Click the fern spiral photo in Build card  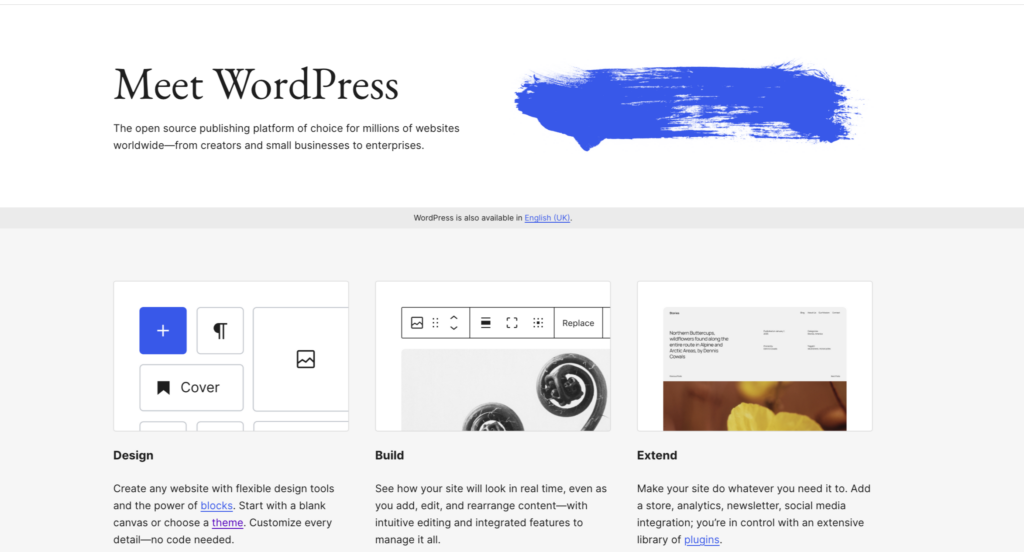point(505,390)
